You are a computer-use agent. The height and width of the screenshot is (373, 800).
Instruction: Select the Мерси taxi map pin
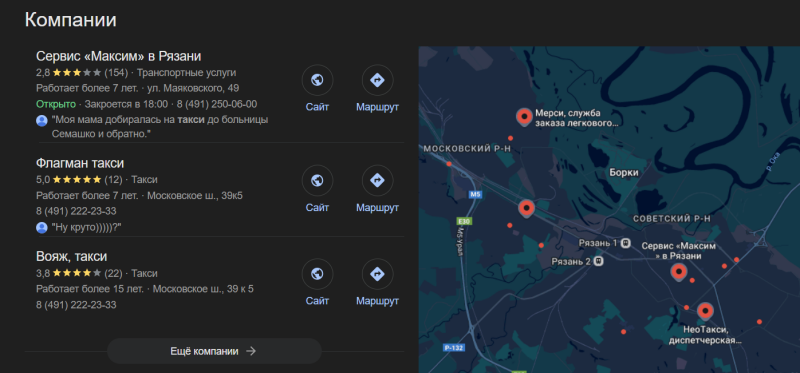pos(524,117)
